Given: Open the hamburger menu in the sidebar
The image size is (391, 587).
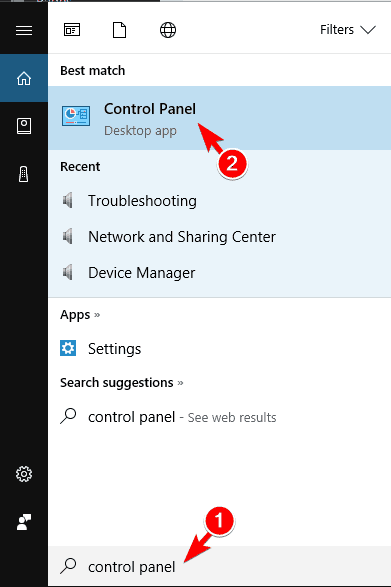Looking at the screenshot, I should (24, 30).
